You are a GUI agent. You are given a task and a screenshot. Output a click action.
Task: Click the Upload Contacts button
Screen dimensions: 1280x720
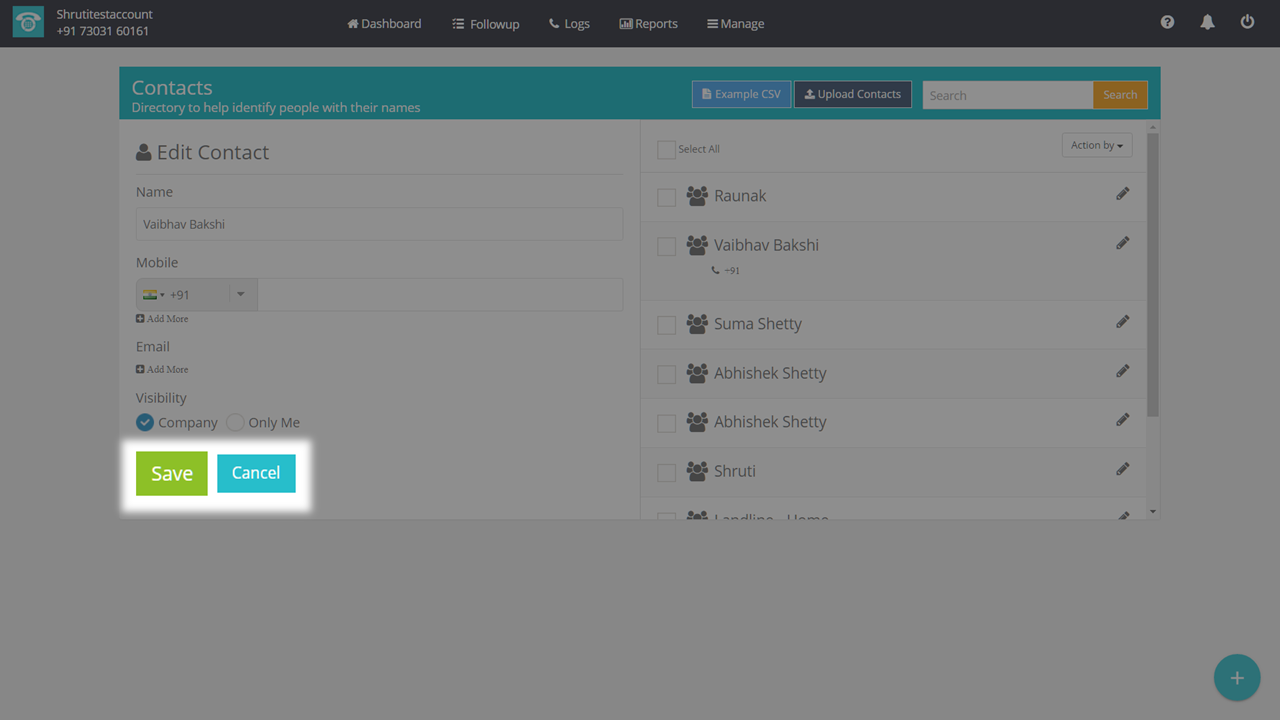click(x=852, y=95)
